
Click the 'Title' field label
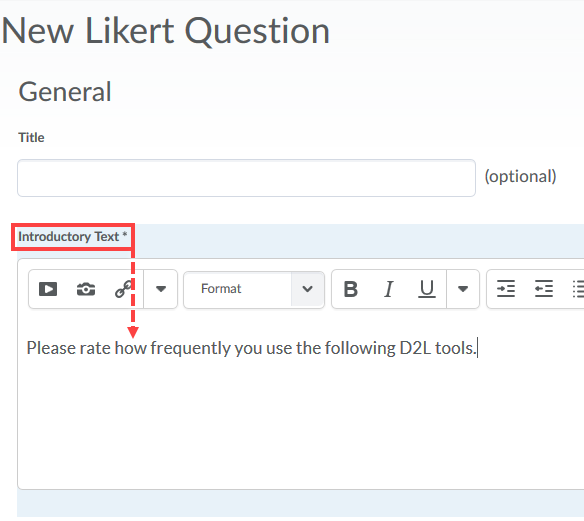click(x=31, y=137)
